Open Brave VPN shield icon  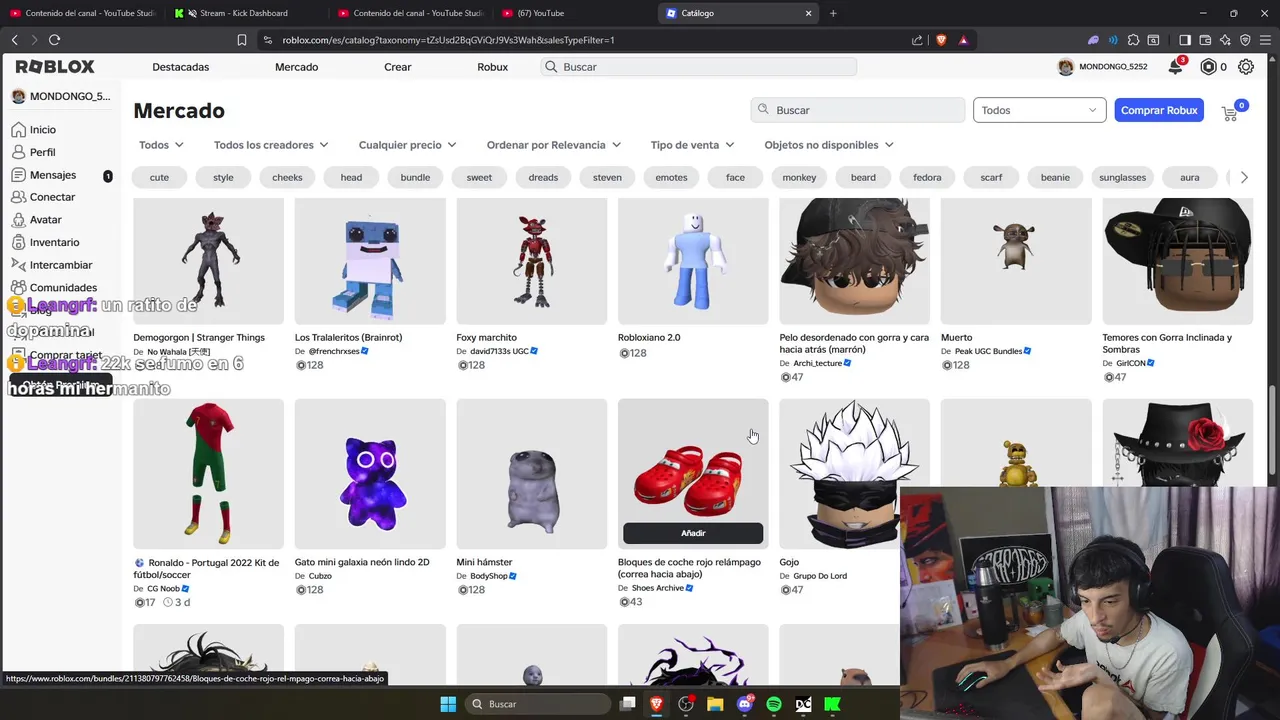tap(1245, 40)
